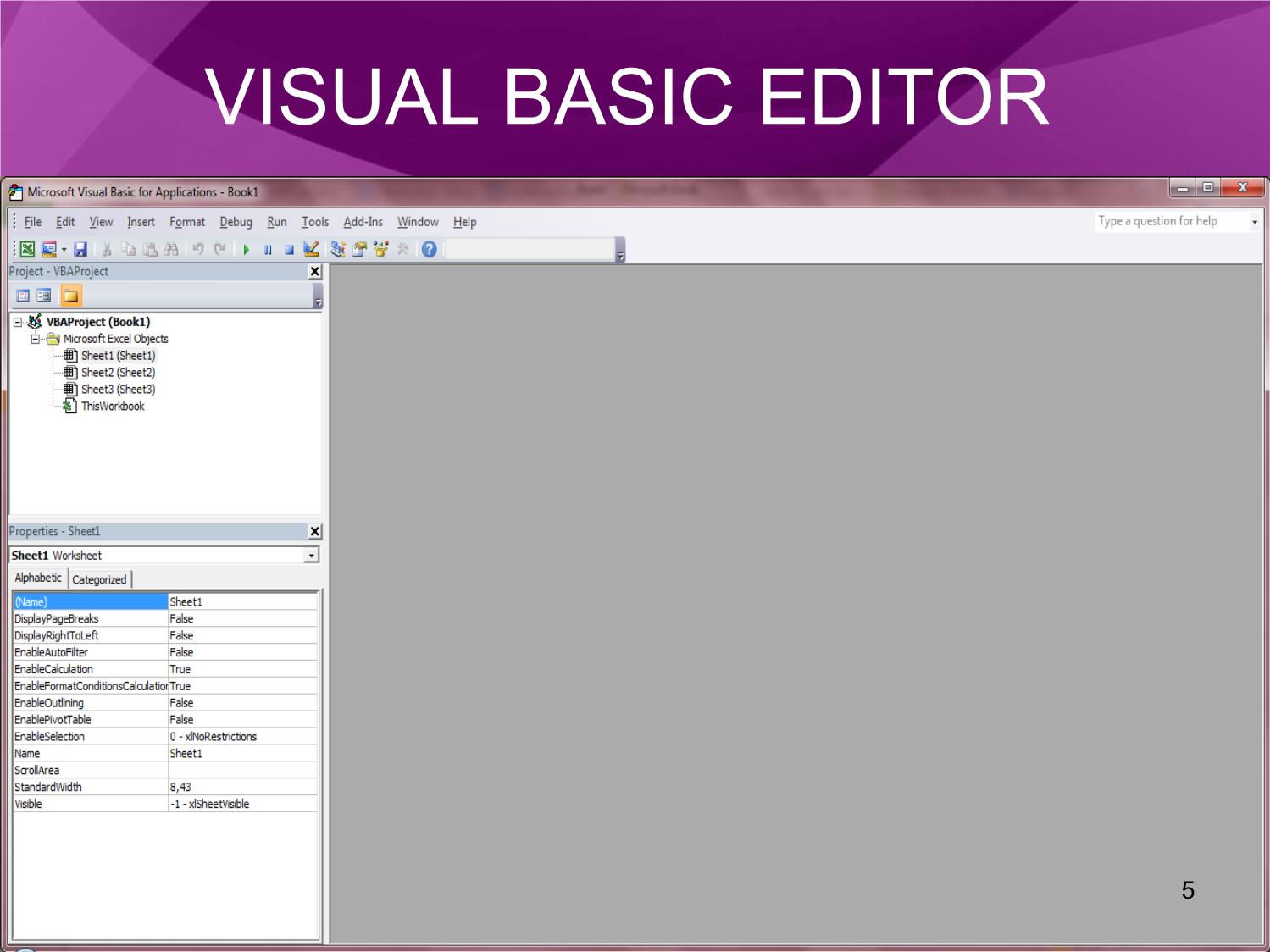Switch to the Categorized tab
The width and height of the screenshot is (1270, 952).
pos(99,579)
